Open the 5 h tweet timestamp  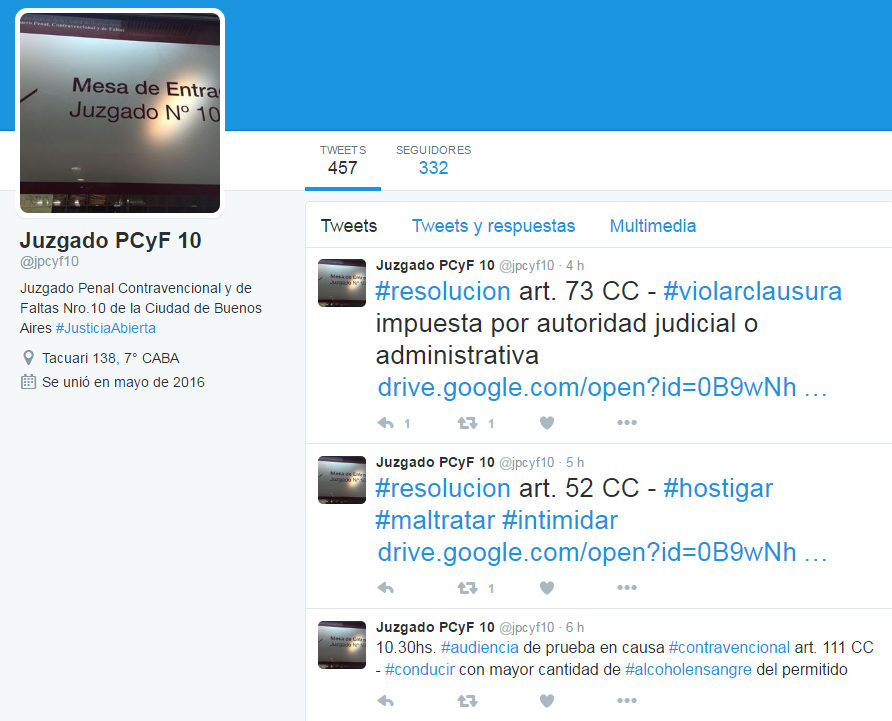[575, 463]
